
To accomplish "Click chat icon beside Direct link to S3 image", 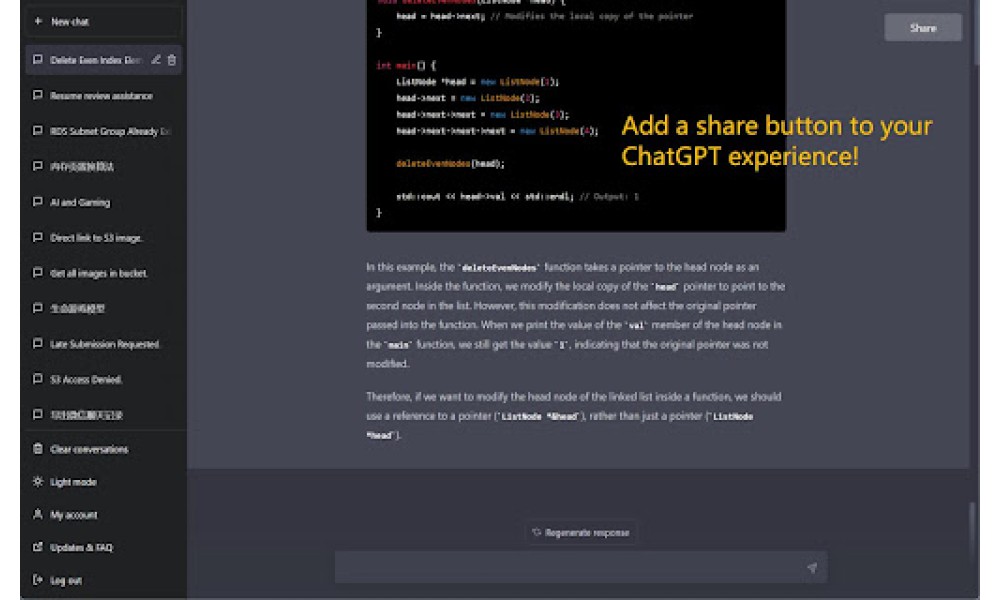I will [38, 237].
